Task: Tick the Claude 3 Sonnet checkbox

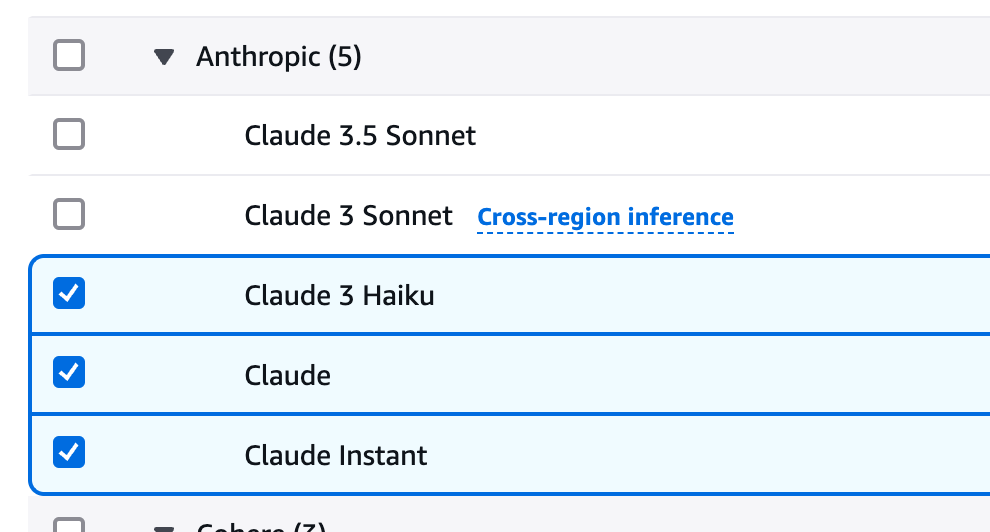Action: pyautogui.click(x=69, y=214)
